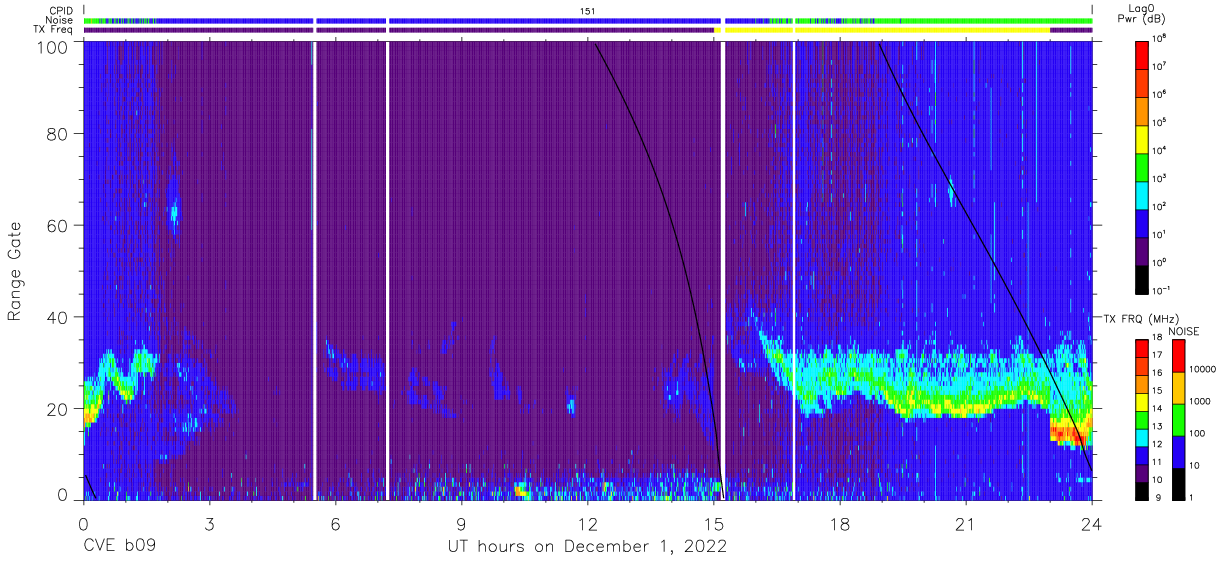Click range gate tick label '40'
The height and width of the screenshot is (567, 1228).
click(58, 317)
